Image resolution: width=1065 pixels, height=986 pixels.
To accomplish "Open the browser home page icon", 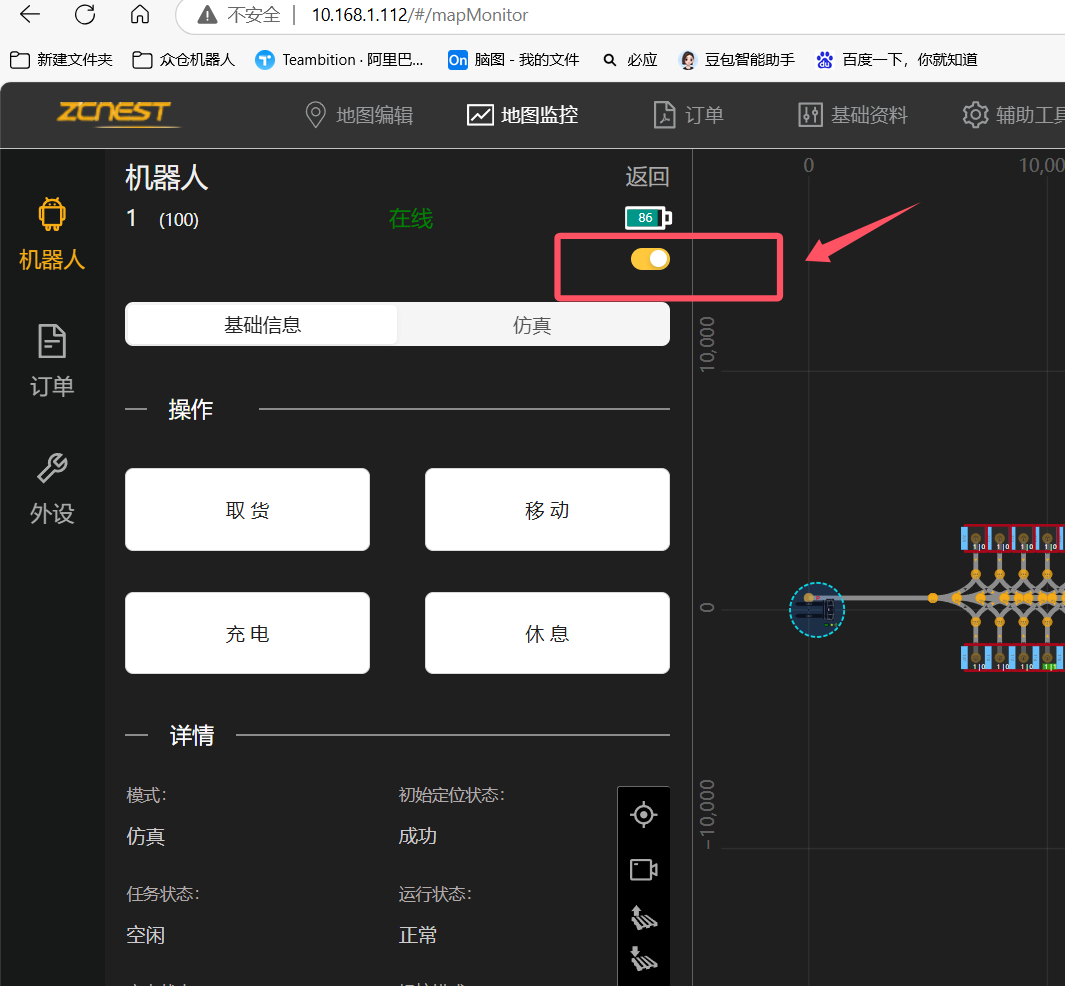I will click(x=140, y=14).
